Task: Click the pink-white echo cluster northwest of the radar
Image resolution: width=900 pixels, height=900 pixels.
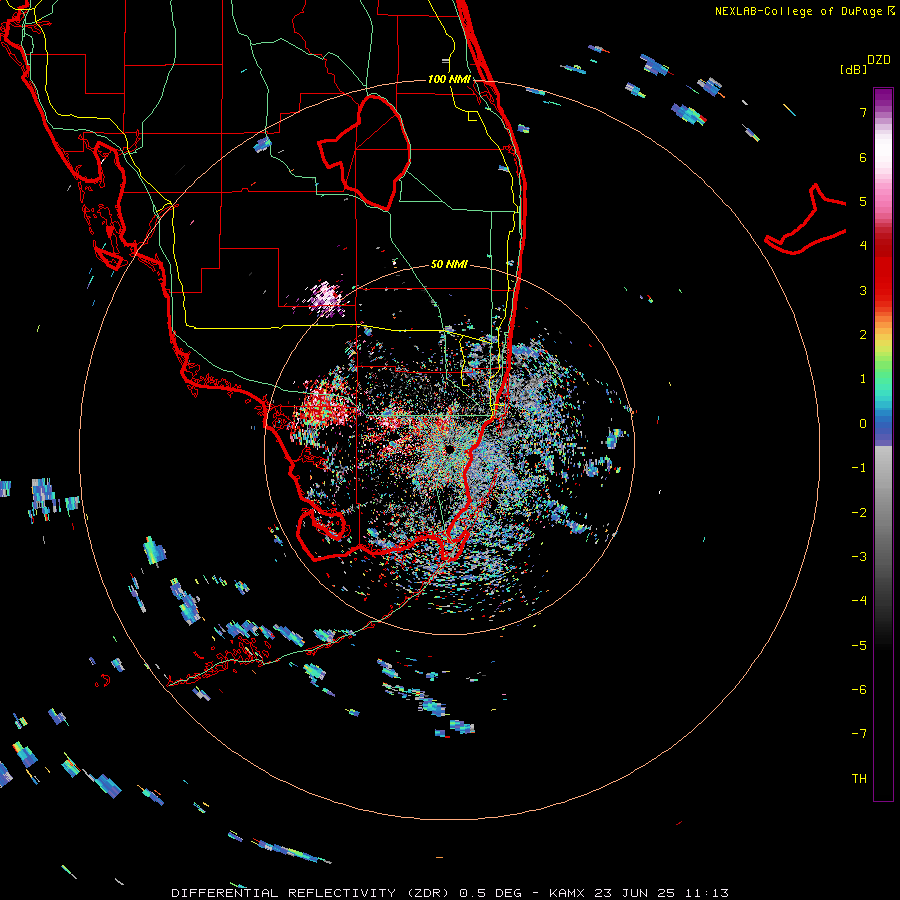Action: pyautogui.click(x=326, y=298)
